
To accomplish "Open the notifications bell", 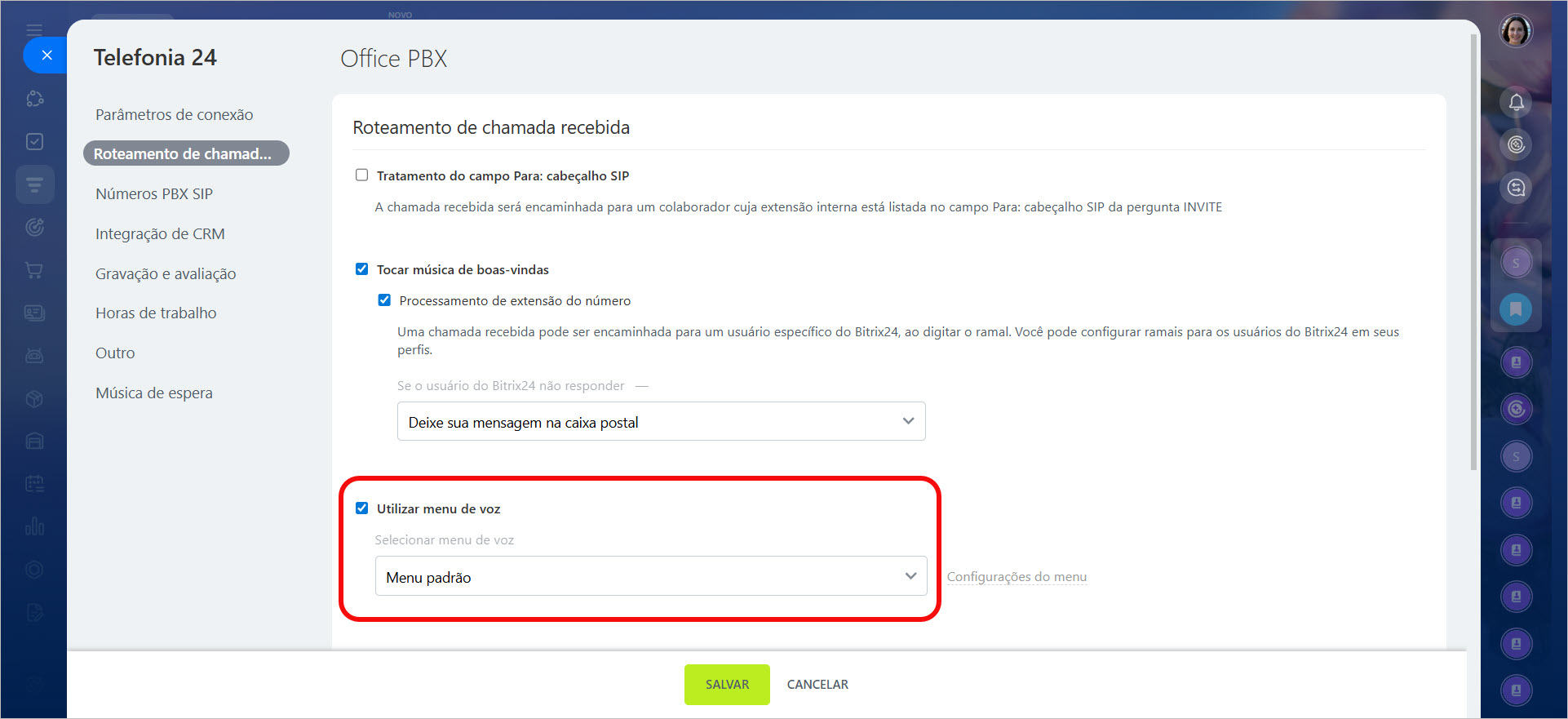I will [1516, 102].
